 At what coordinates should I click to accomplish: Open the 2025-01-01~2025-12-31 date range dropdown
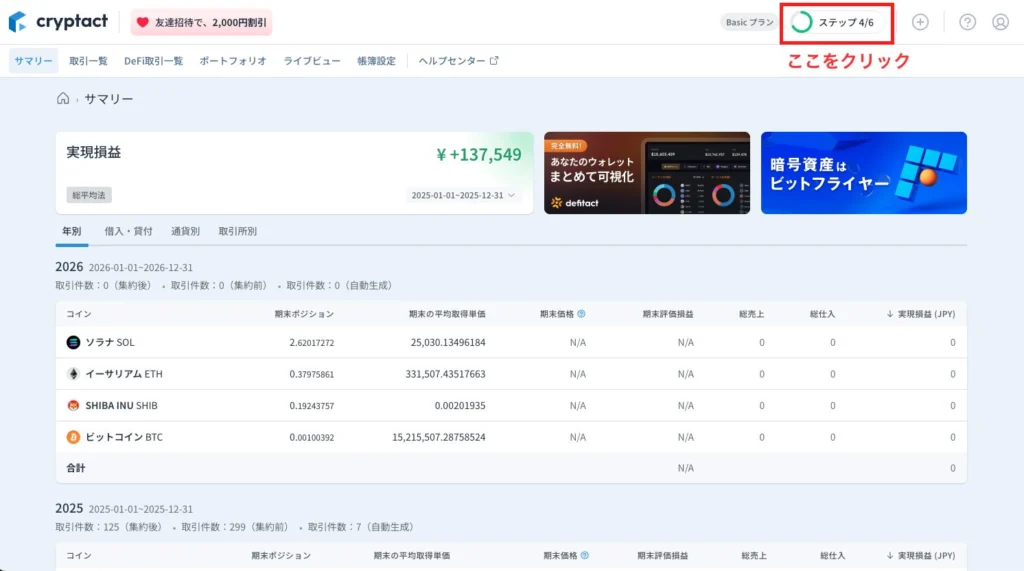click(465, 195)
